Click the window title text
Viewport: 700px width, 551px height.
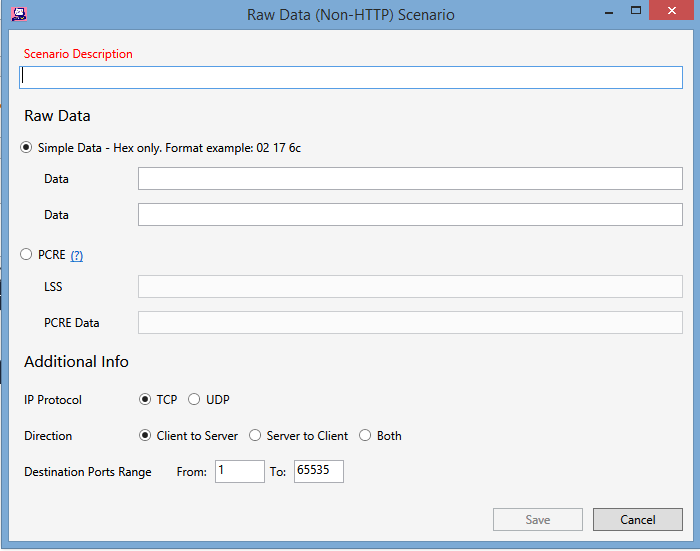(x=351, y=15)
